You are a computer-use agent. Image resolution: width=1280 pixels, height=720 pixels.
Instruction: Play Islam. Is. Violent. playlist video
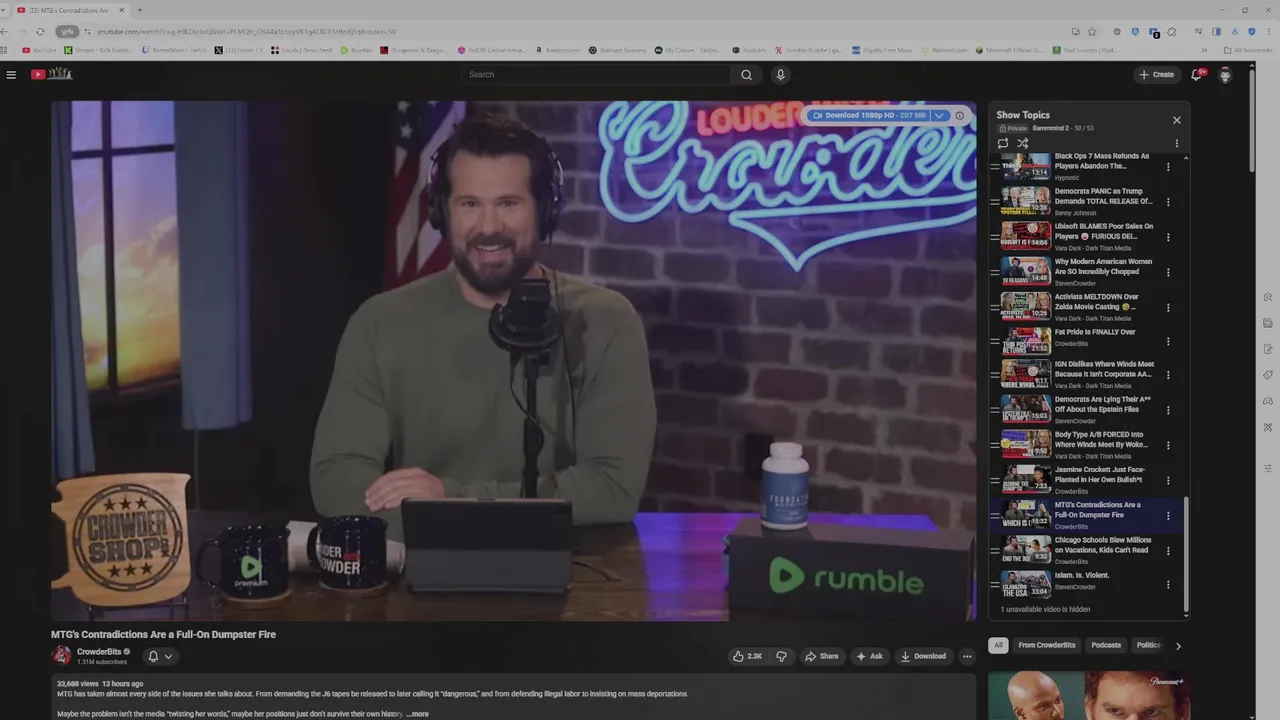(x=1026, y=584)
